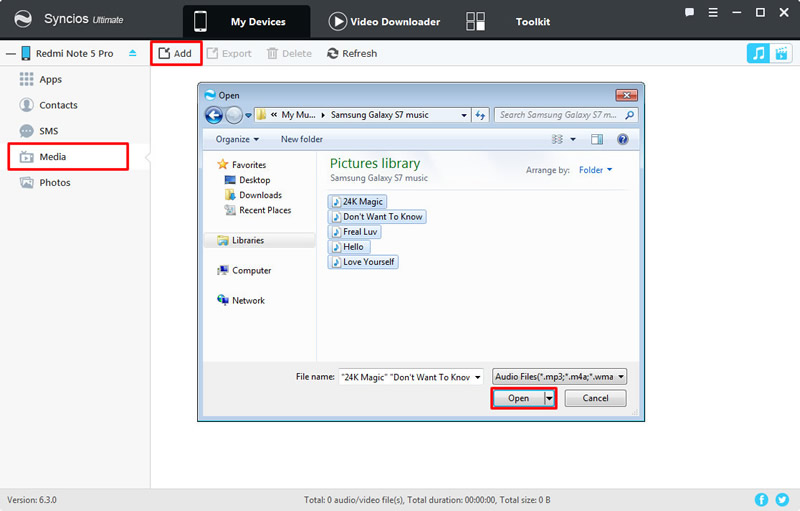Screen dimensions: 800x511
Task: Open the Twitter icon in status bar
Action: (x=782, y=500)
